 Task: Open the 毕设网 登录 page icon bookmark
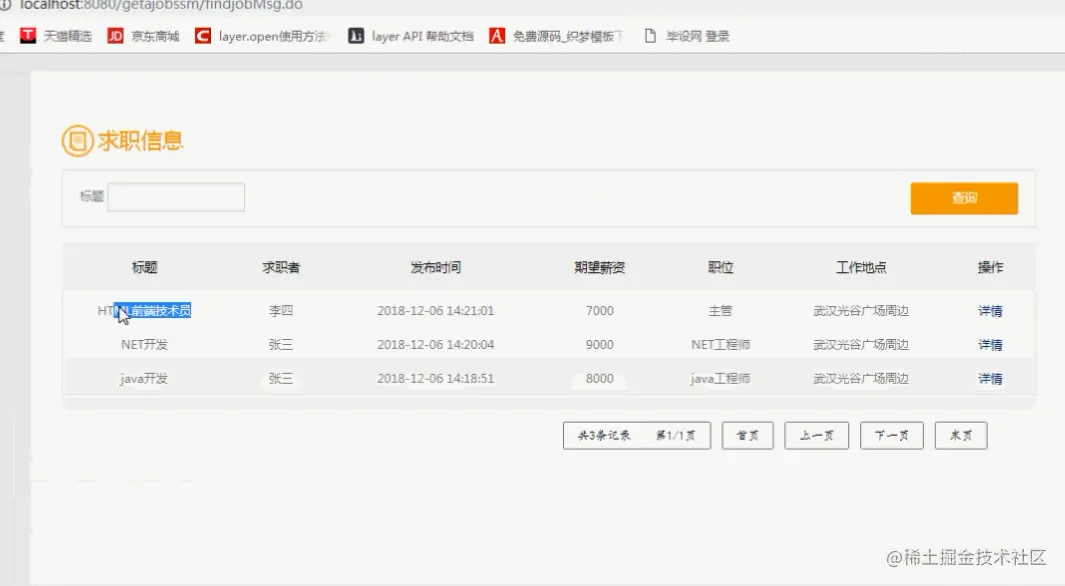point(650,36)
